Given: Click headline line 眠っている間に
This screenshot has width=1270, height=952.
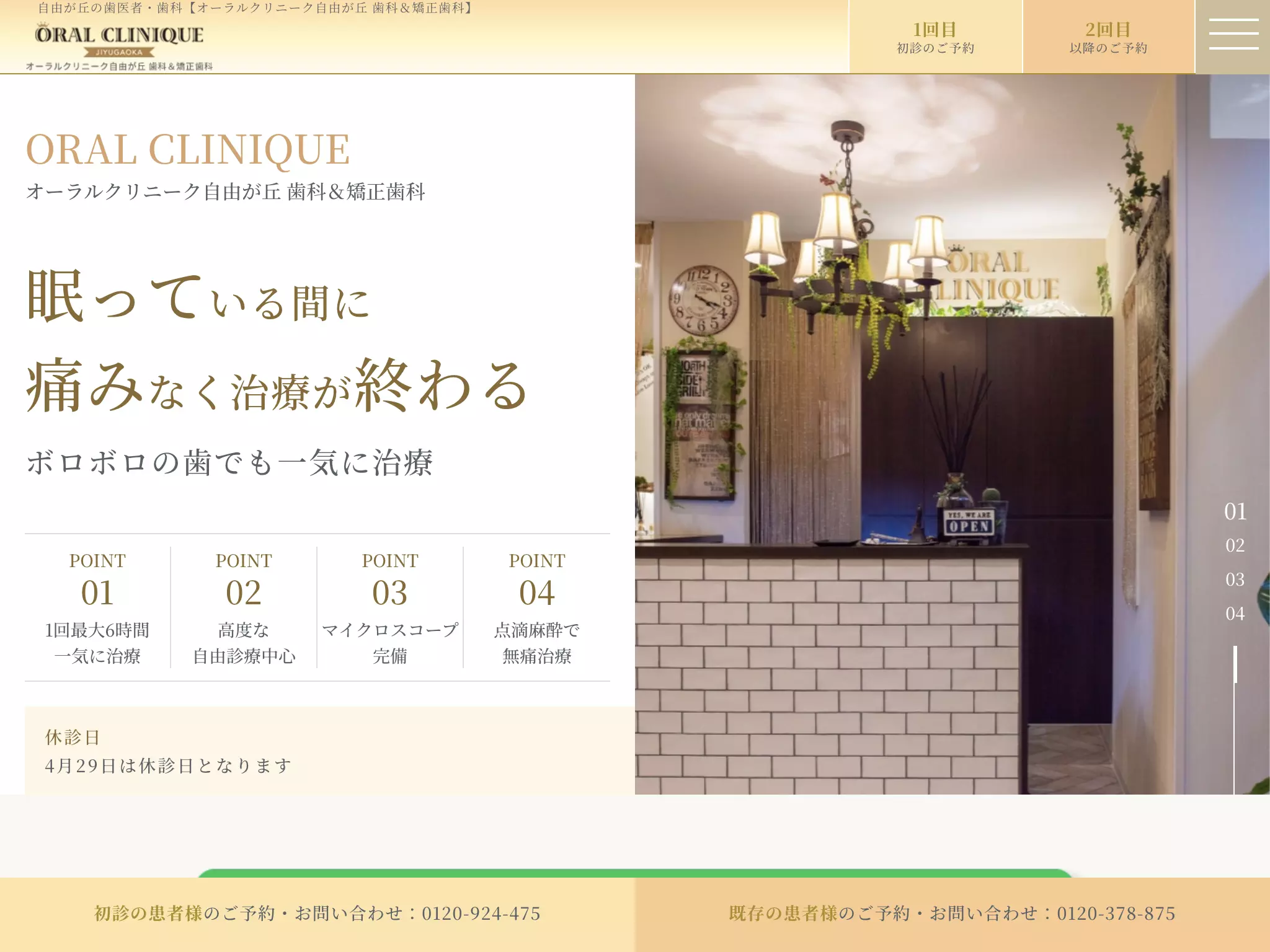Looking at the screenshot, I should click(x=198, y=297).
